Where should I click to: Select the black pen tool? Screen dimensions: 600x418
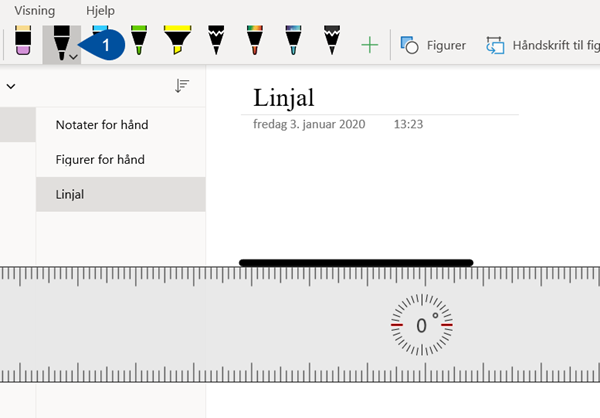pos(61,43)
